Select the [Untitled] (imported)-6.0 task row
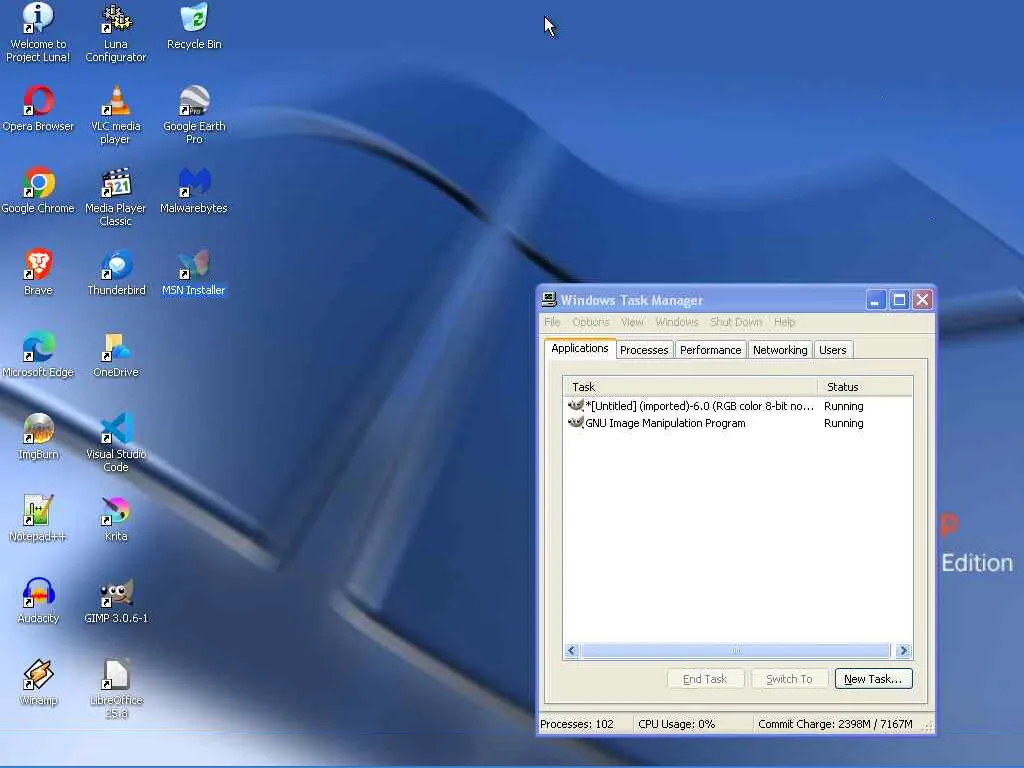The width and height of the screenshot is (1024, 768). (737, 406)
